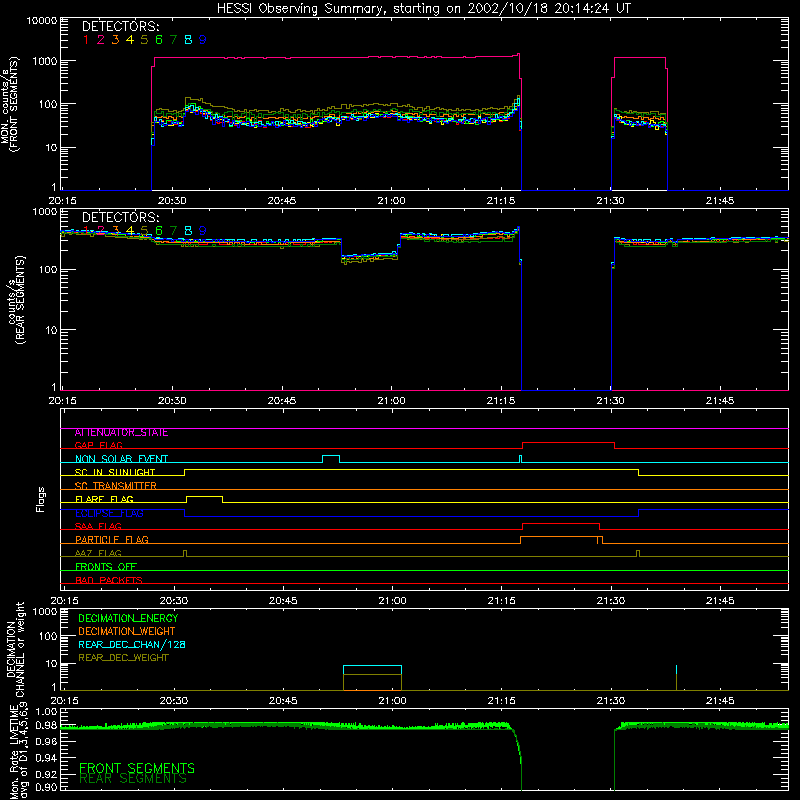The width and height of the screenshot is (800, 800).
Task: Select detector 6 in the rear segments legend
Action: point(159,231)
